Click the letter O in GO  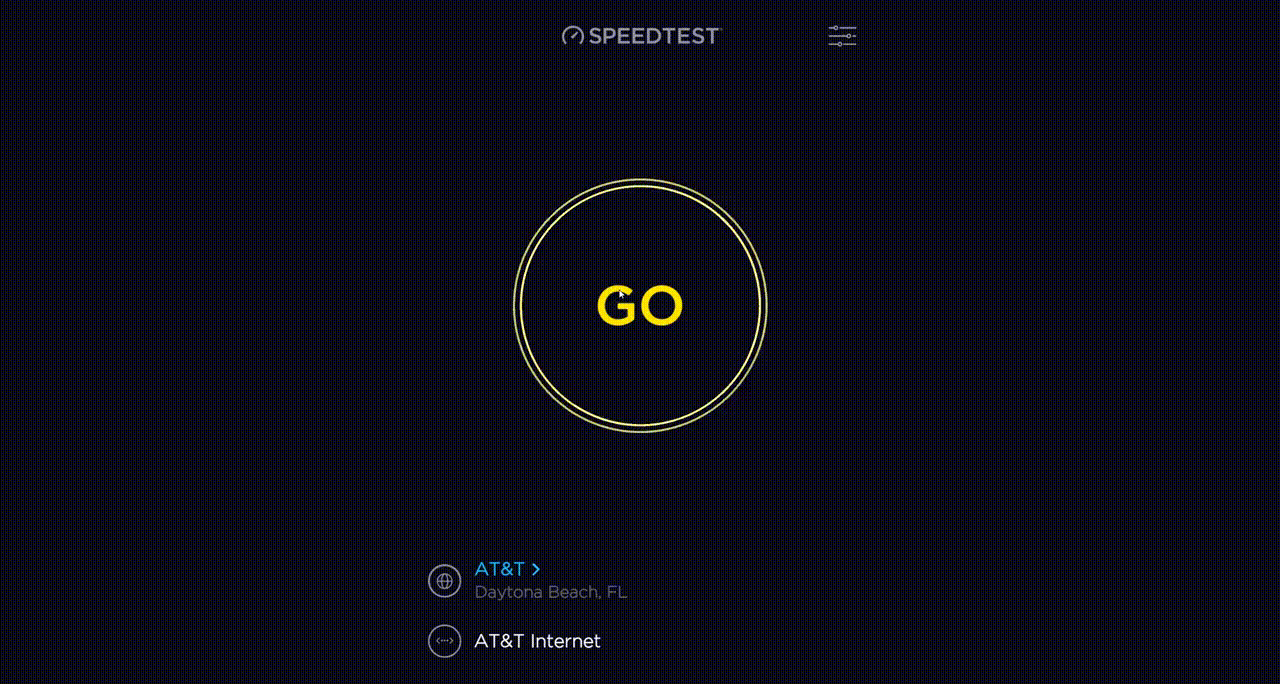[x=662, y=306]
